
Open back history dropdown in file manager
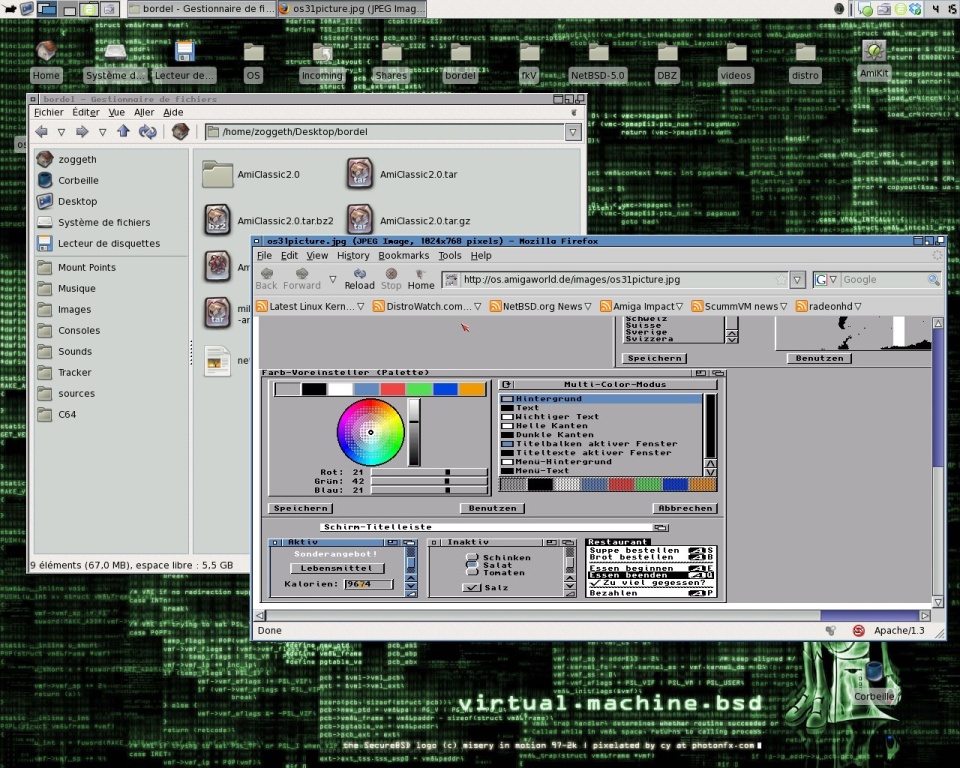(61, 132)
